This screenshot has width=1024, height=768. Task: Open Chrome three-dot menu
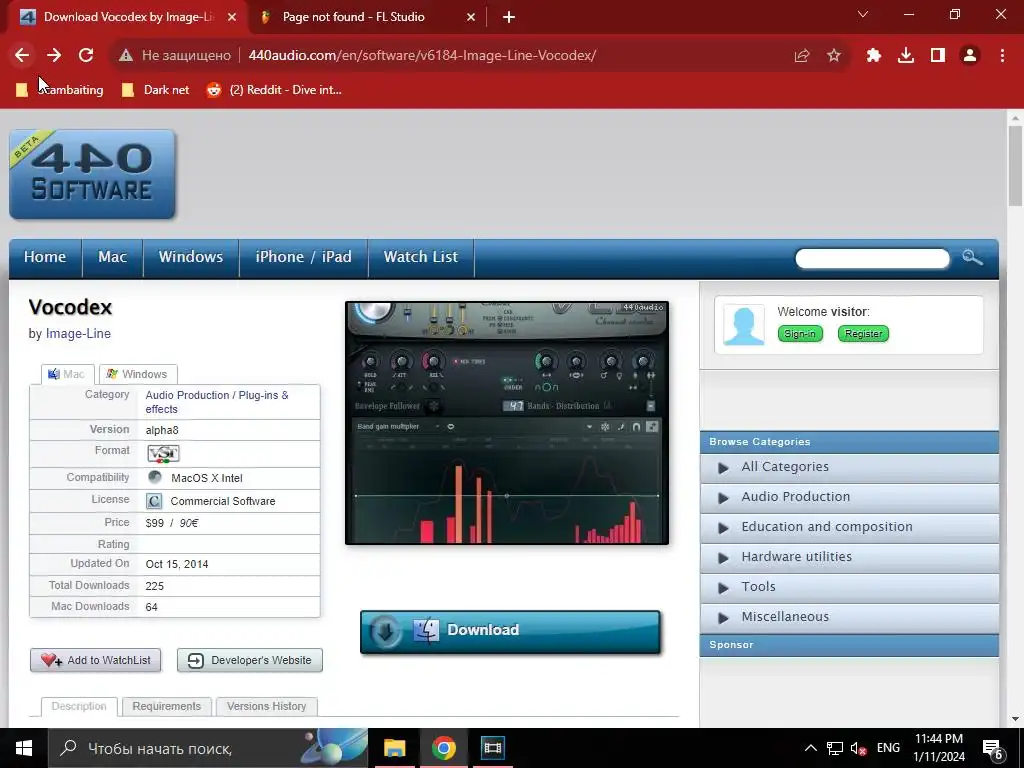1002,56
